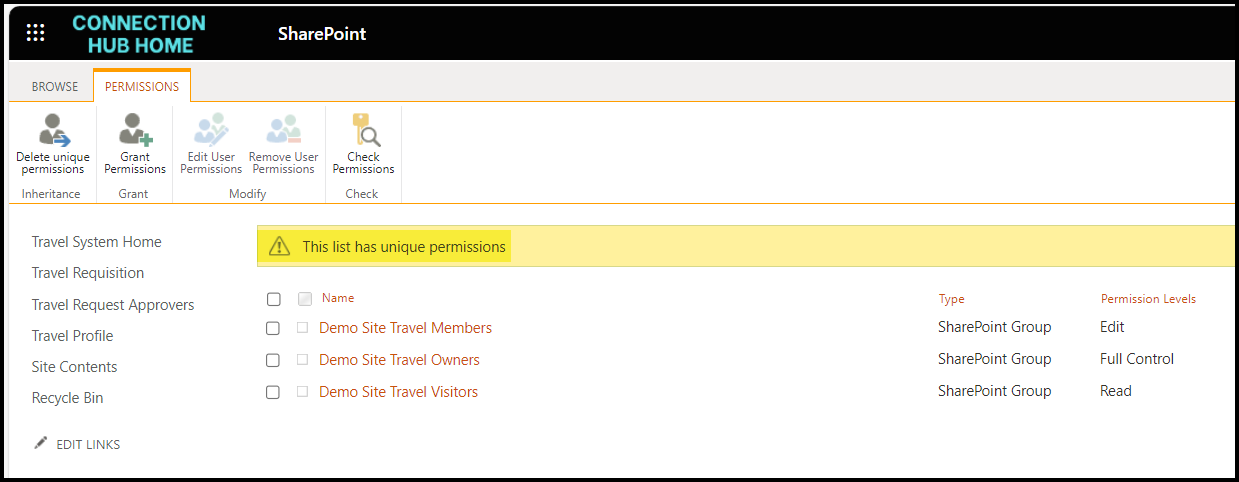Open the Demo Site Travel Owners link
The height and width of the screenshot is (482, 1239).
click(399, 360)
